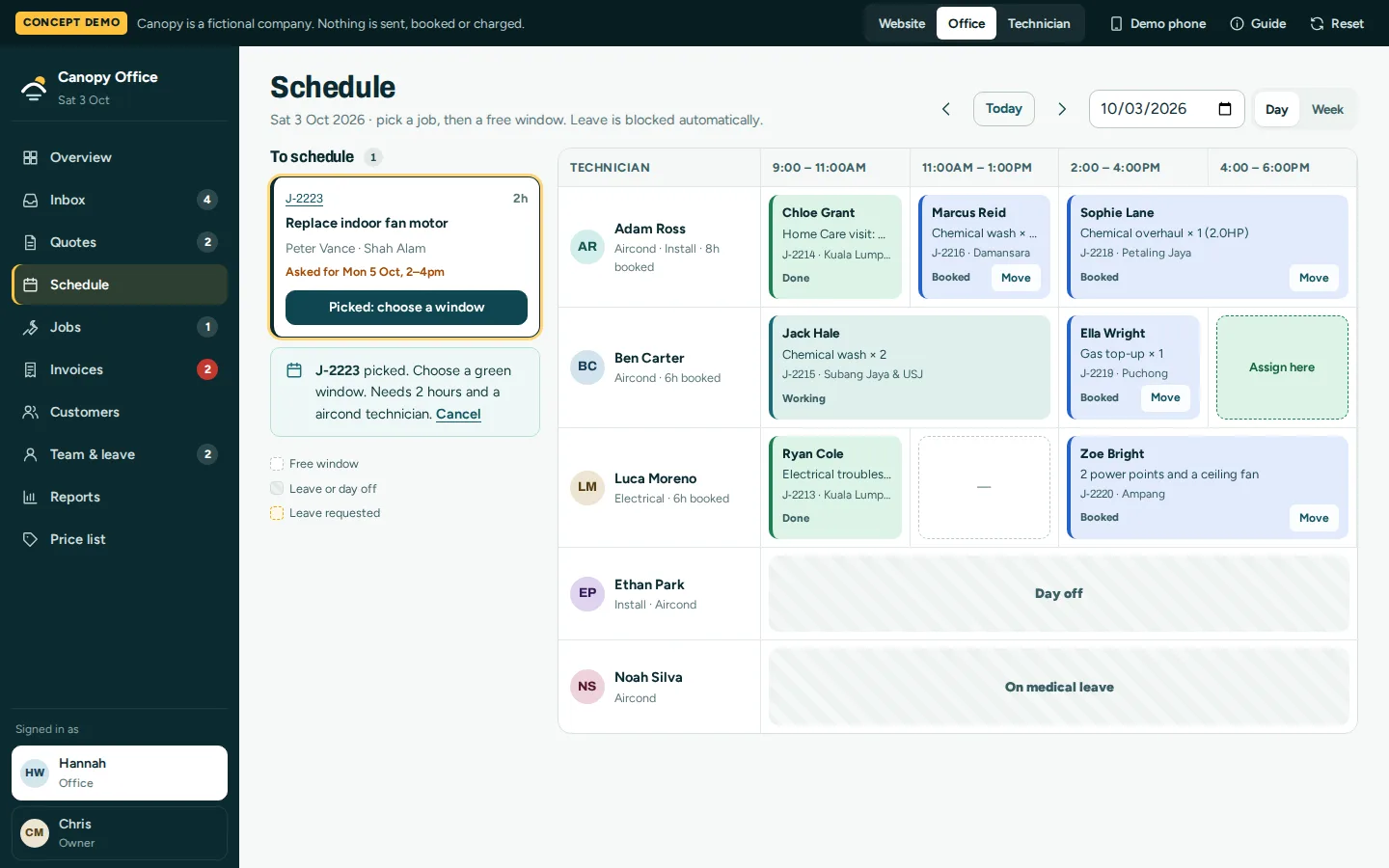Image resolution: width=1389 pixels, height=868 pixels.
Task: Click Adam Ross technician row name
Action: click(x=650, y=229)
